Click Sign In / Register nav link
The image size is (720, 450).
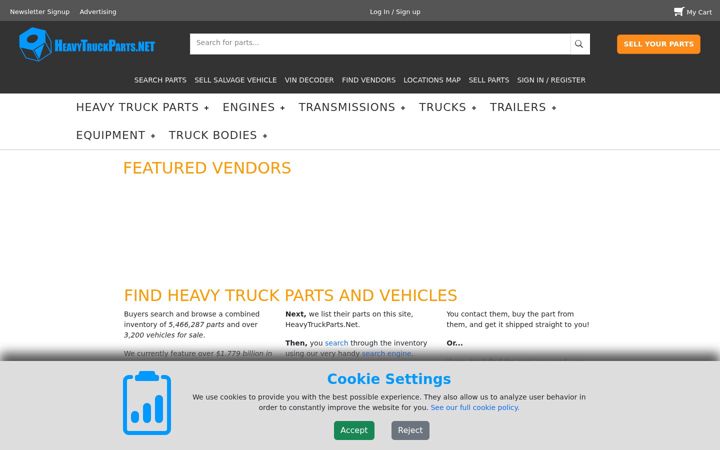(x=551, y=80)
